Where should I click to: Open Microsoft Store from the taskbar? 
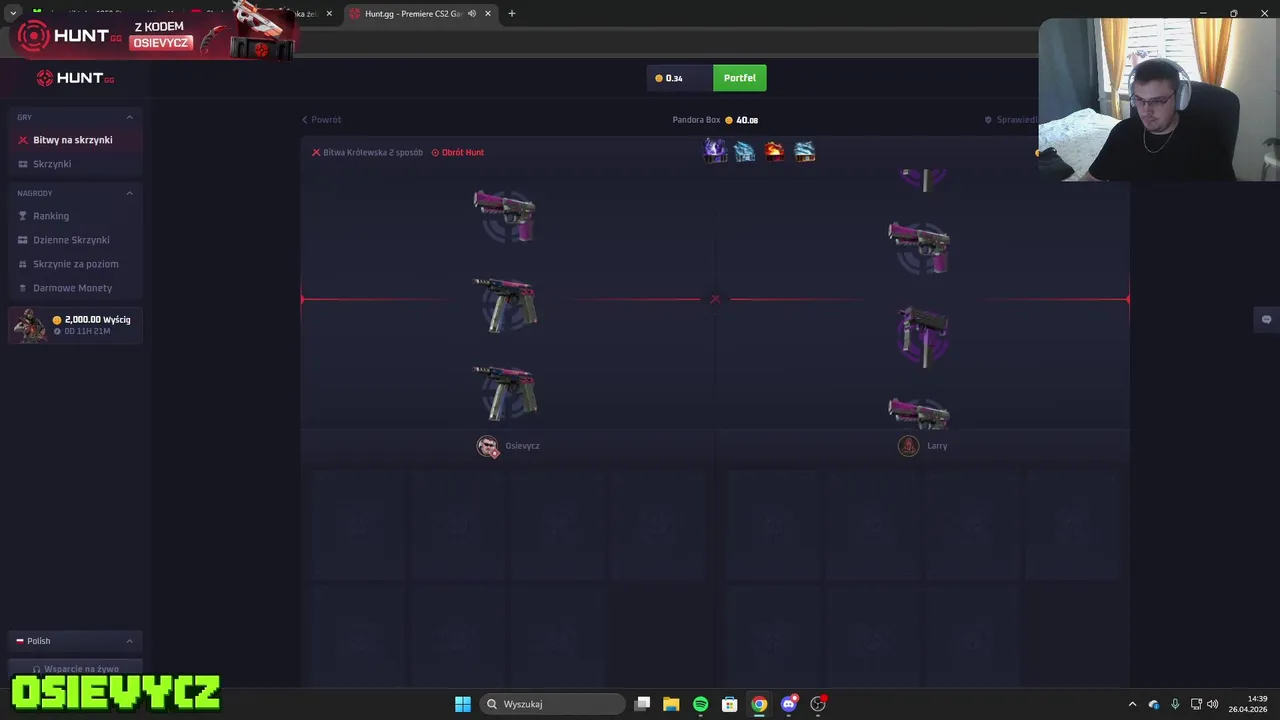pos(730,704)
